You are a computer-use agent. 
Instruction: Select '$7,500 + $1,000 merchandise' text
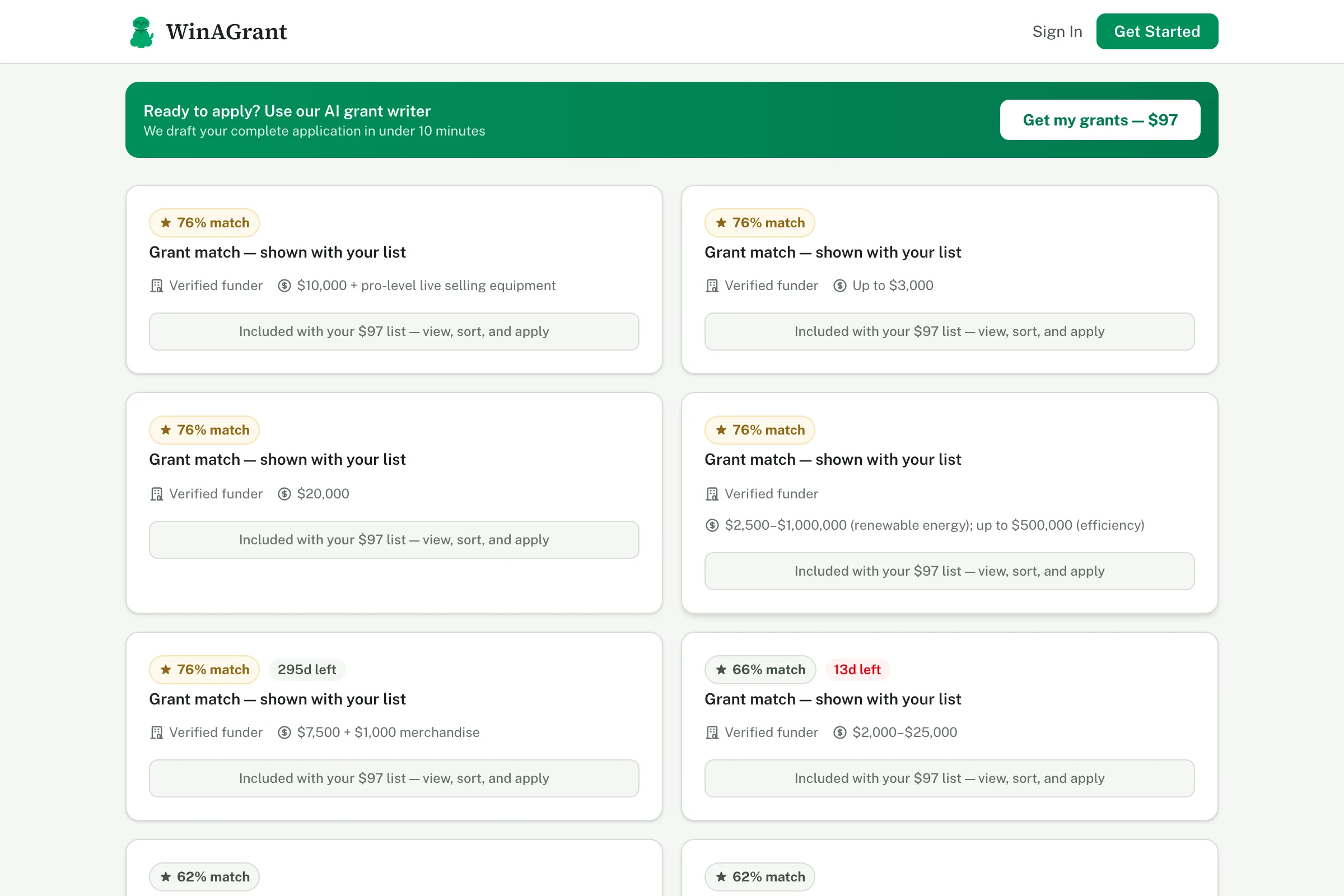tap(389, 732)
